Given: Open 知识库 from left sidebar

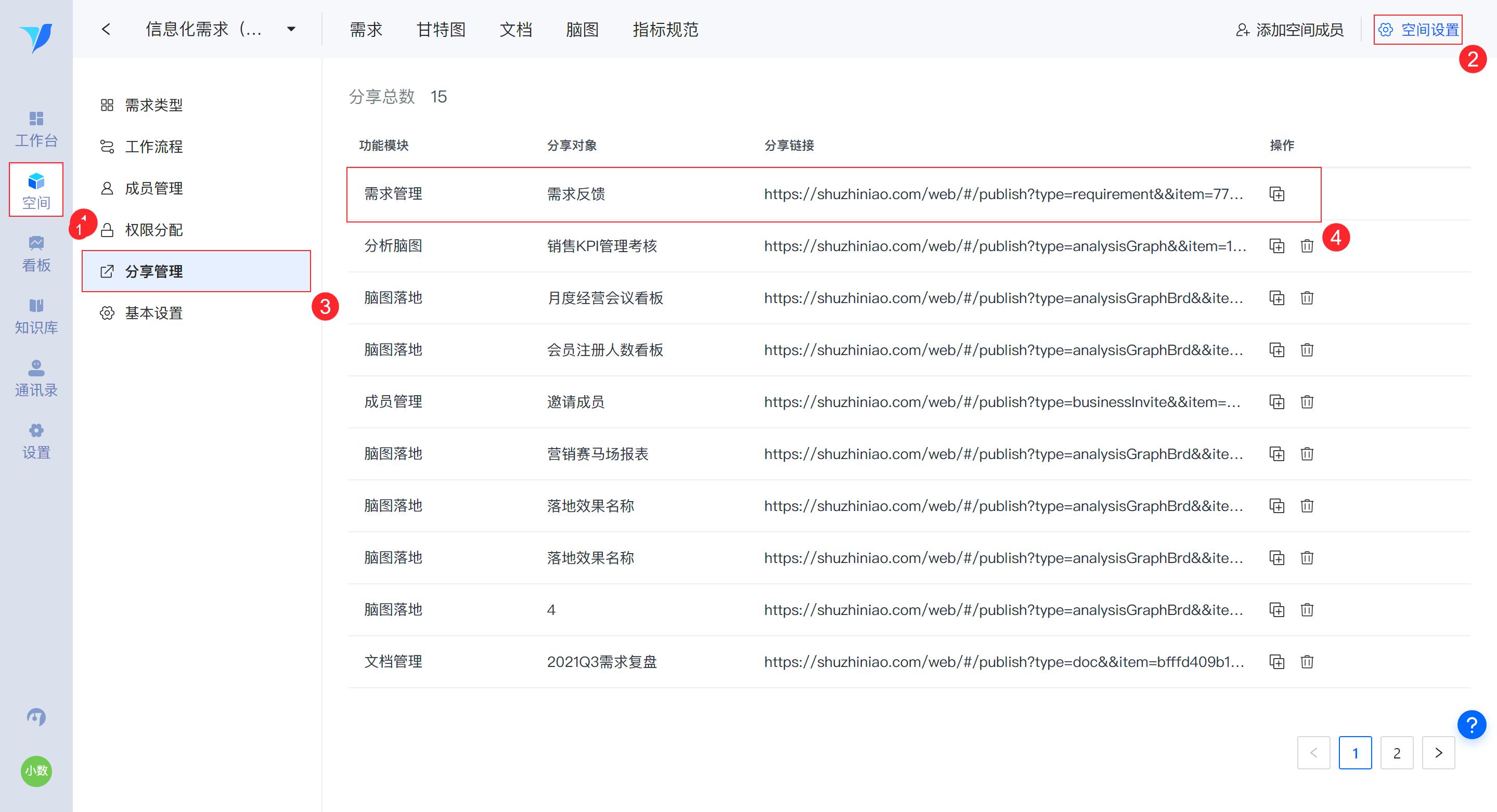Looking at the screenshot, I should (x=36, y=317).
